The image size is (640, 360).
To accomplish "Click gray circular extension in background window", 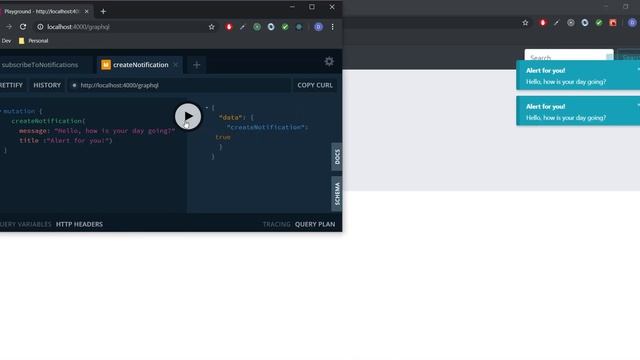I will (x=571, y=23).
